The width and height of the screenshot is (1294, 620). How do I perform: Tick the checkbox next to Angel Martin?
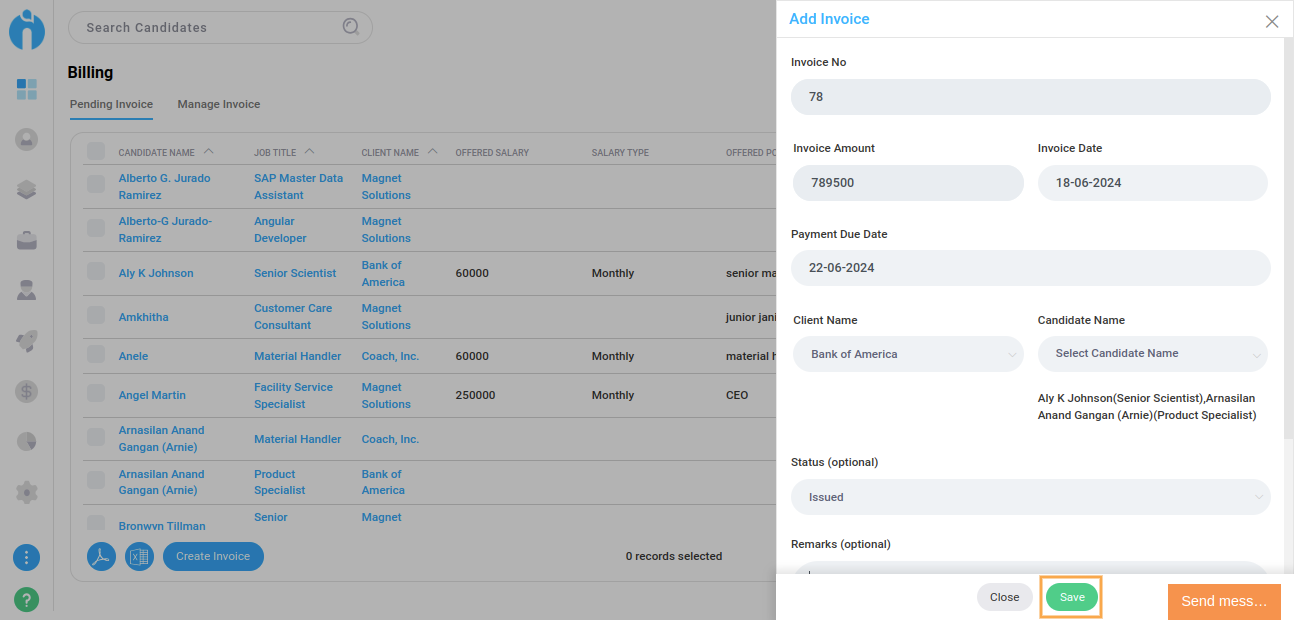[96, 394]
